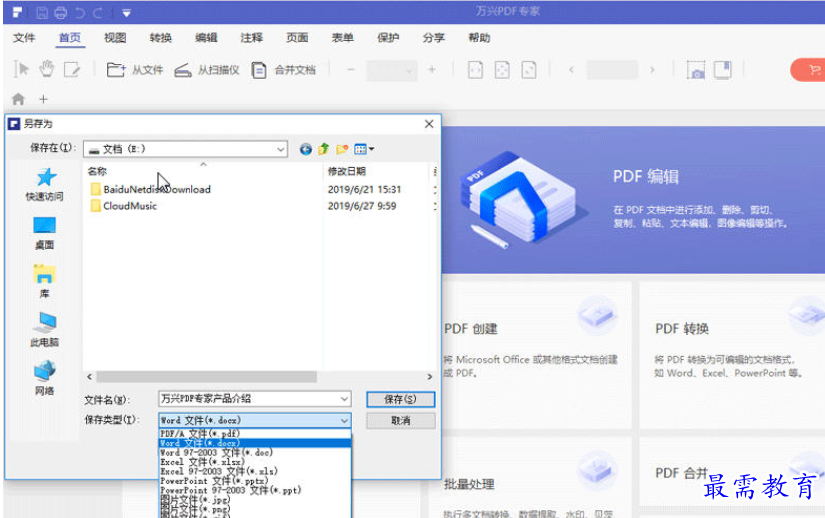Open the 表单 tab
The image size is (825, 518).
pos(343,38)
